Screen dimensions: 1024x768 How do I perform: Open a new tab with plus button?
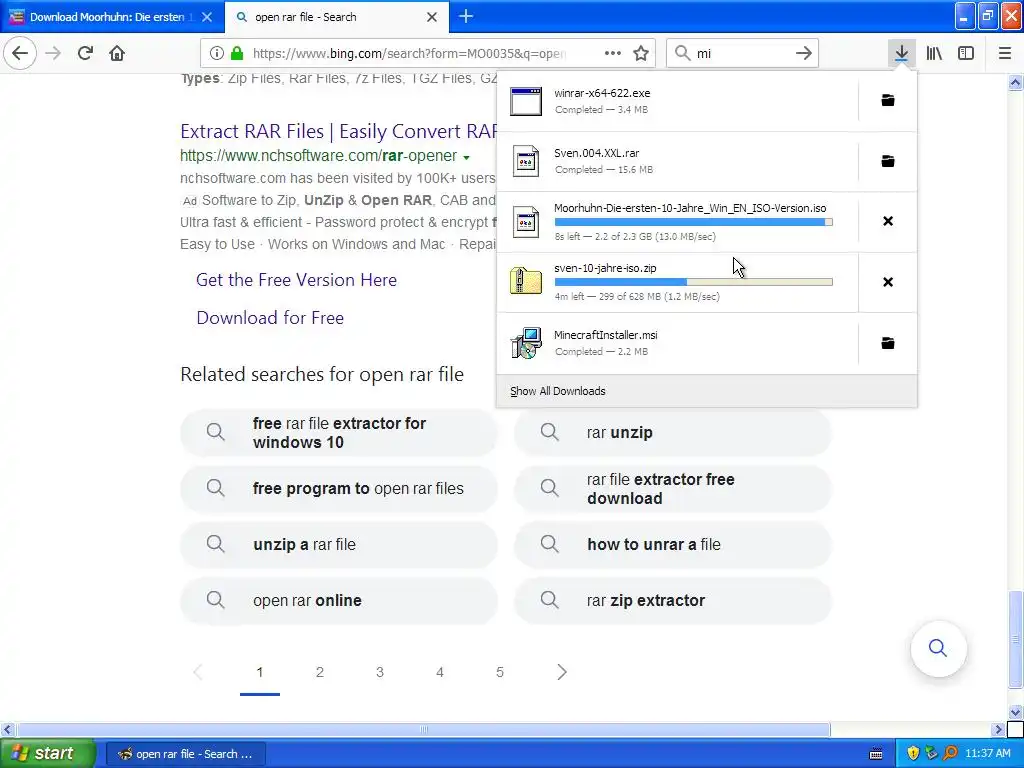(466, 16)
